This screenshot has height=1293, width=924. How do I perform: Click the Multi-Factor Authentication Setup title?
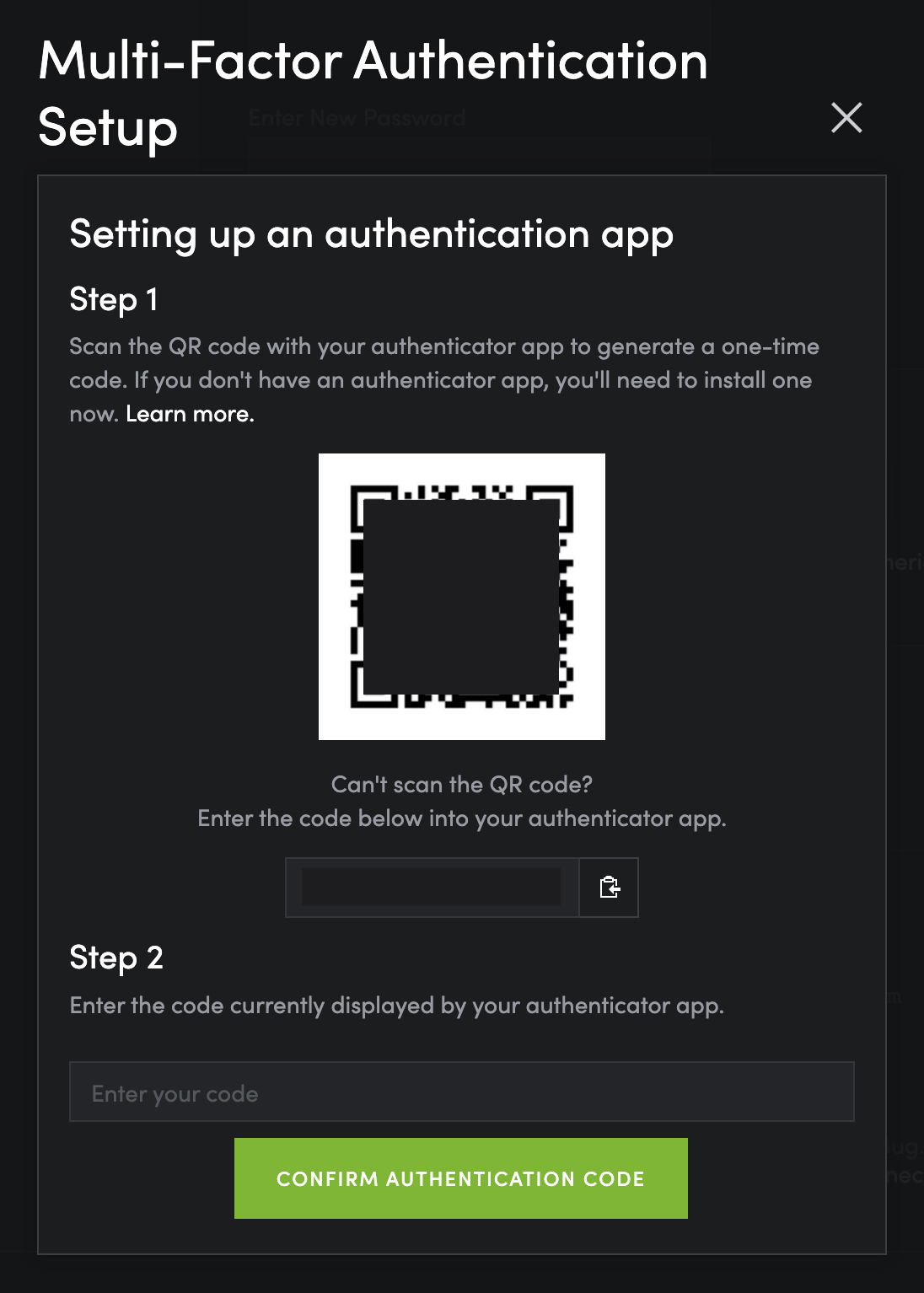coord(373,62)
